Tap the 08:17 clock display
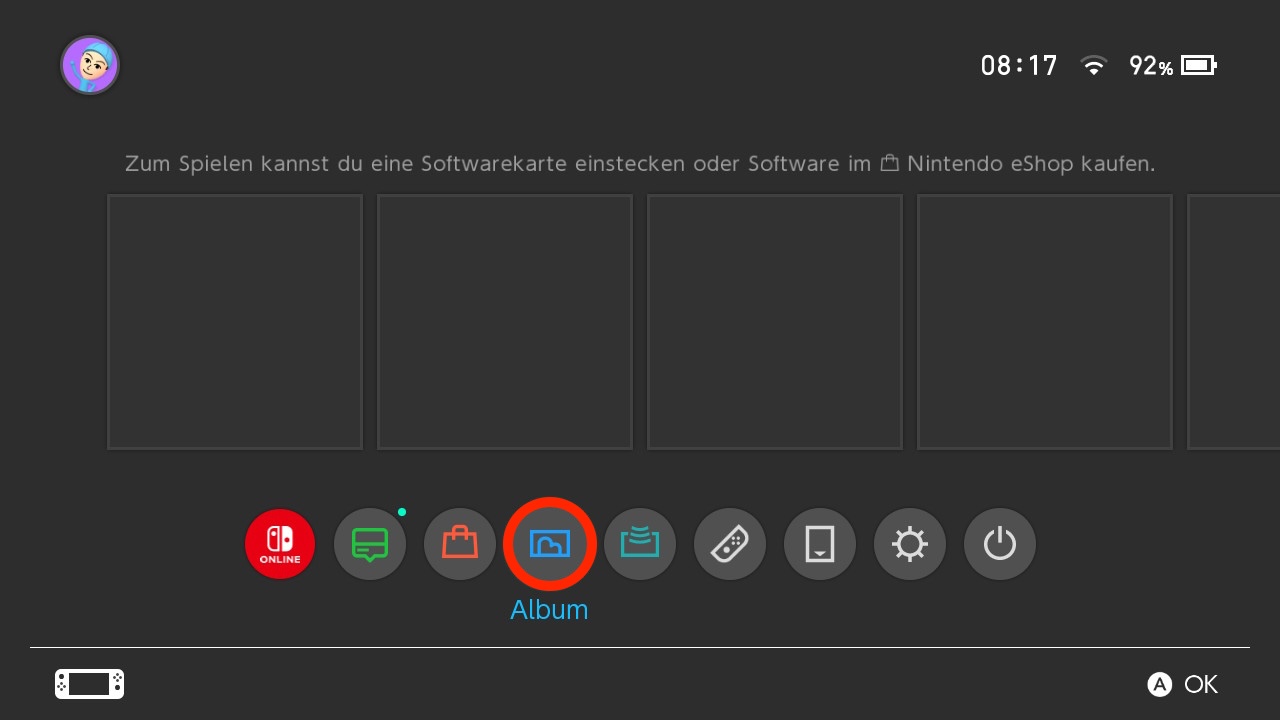The height and width of the screenshot is (720, 1280). [x=1019, y=66]
